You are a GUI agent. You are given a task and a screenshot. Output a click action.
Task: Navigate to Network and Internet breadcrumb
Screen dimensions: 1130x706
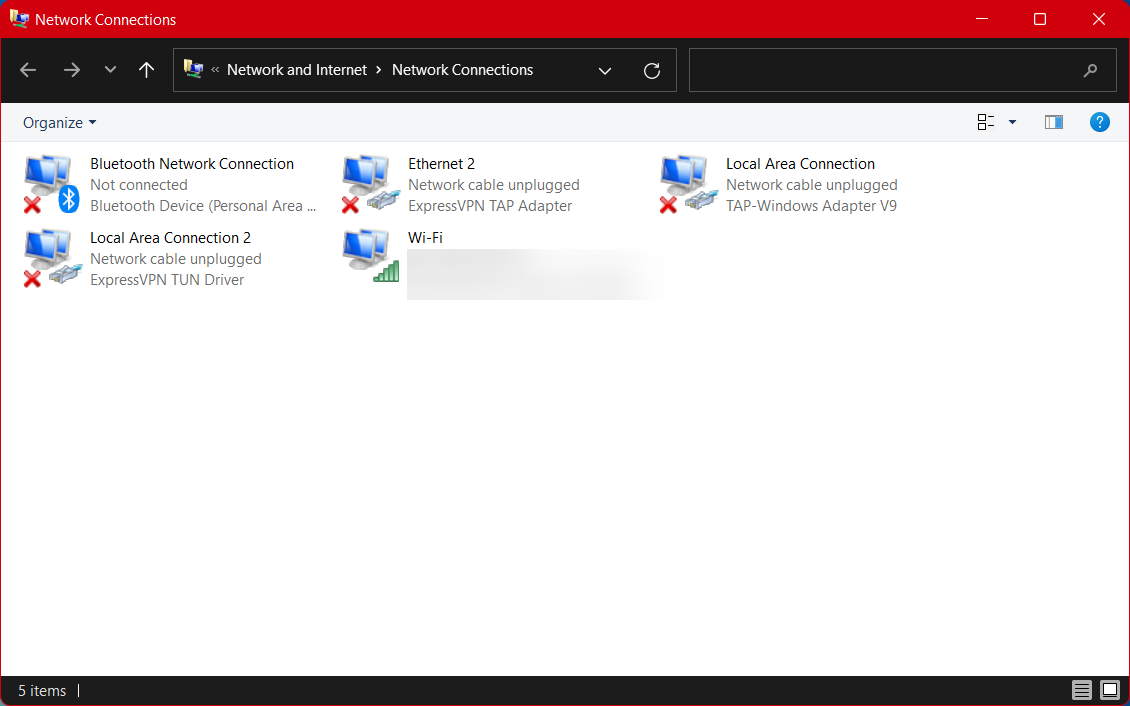(x=297, y=70)
